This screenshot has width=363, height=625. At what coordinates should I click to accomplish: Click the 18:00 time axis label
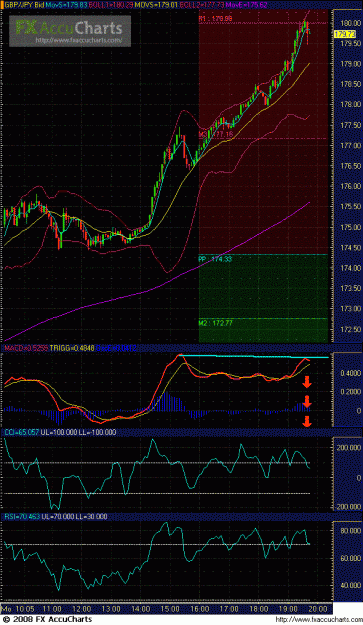click(259, 609)
